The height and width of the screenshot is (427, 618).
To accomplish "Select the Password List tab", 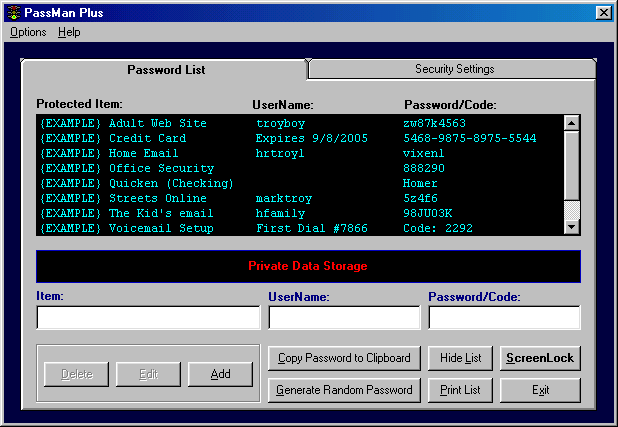I will pyautogui.click(x=166, y=70).
